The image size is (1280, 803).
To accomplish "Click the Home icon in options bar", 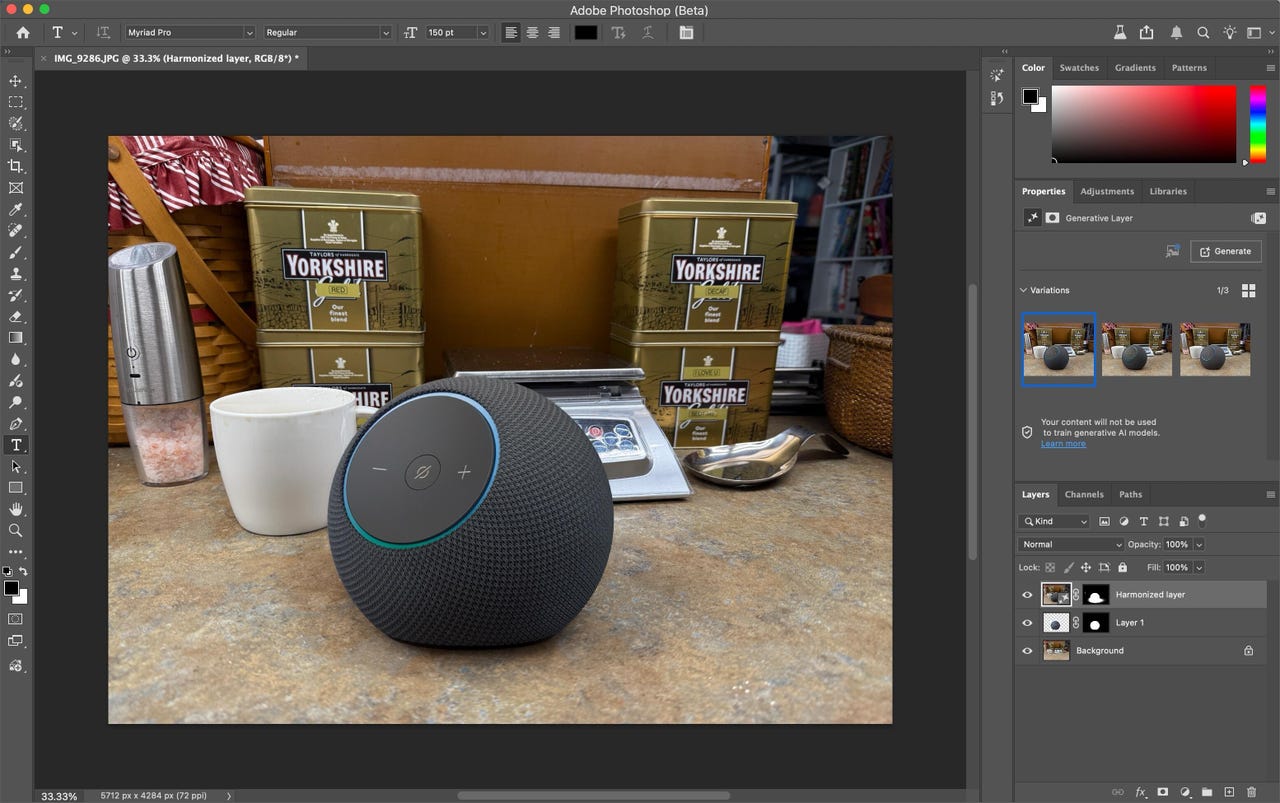I will click(x=23, y=33).
